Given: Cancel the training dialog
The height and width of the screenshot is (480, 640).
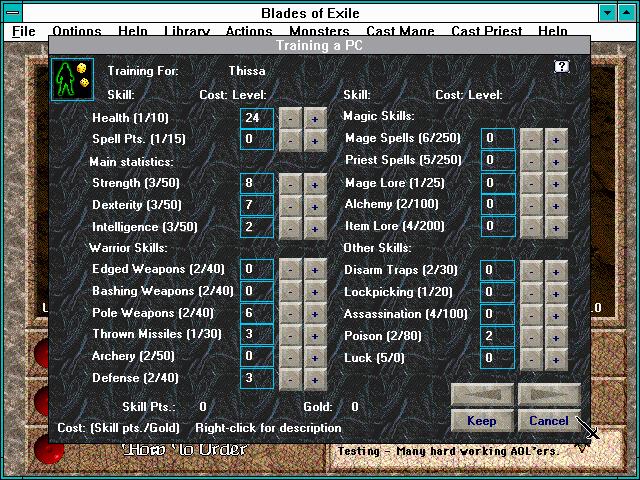Looking at the screenshot, I should [549, 421].
